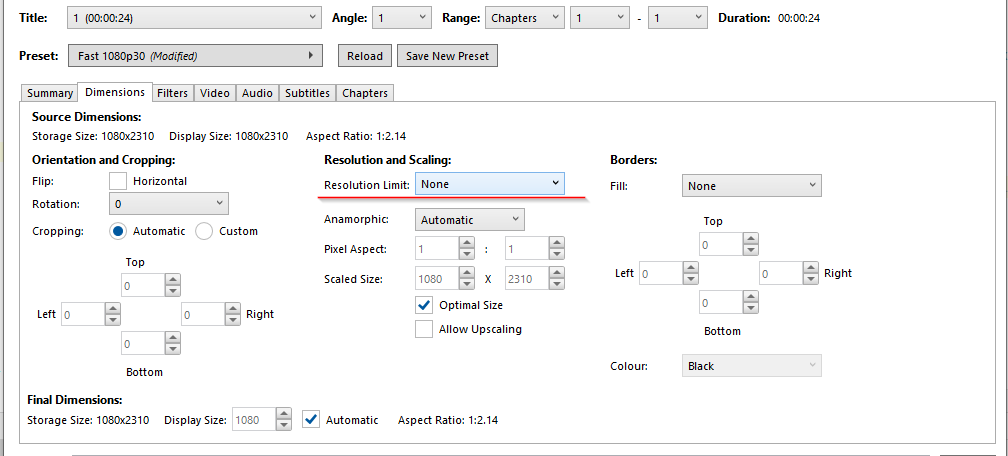1008x456 pixels.
Task: Open the Chapters tab
Action: [364, 93]
